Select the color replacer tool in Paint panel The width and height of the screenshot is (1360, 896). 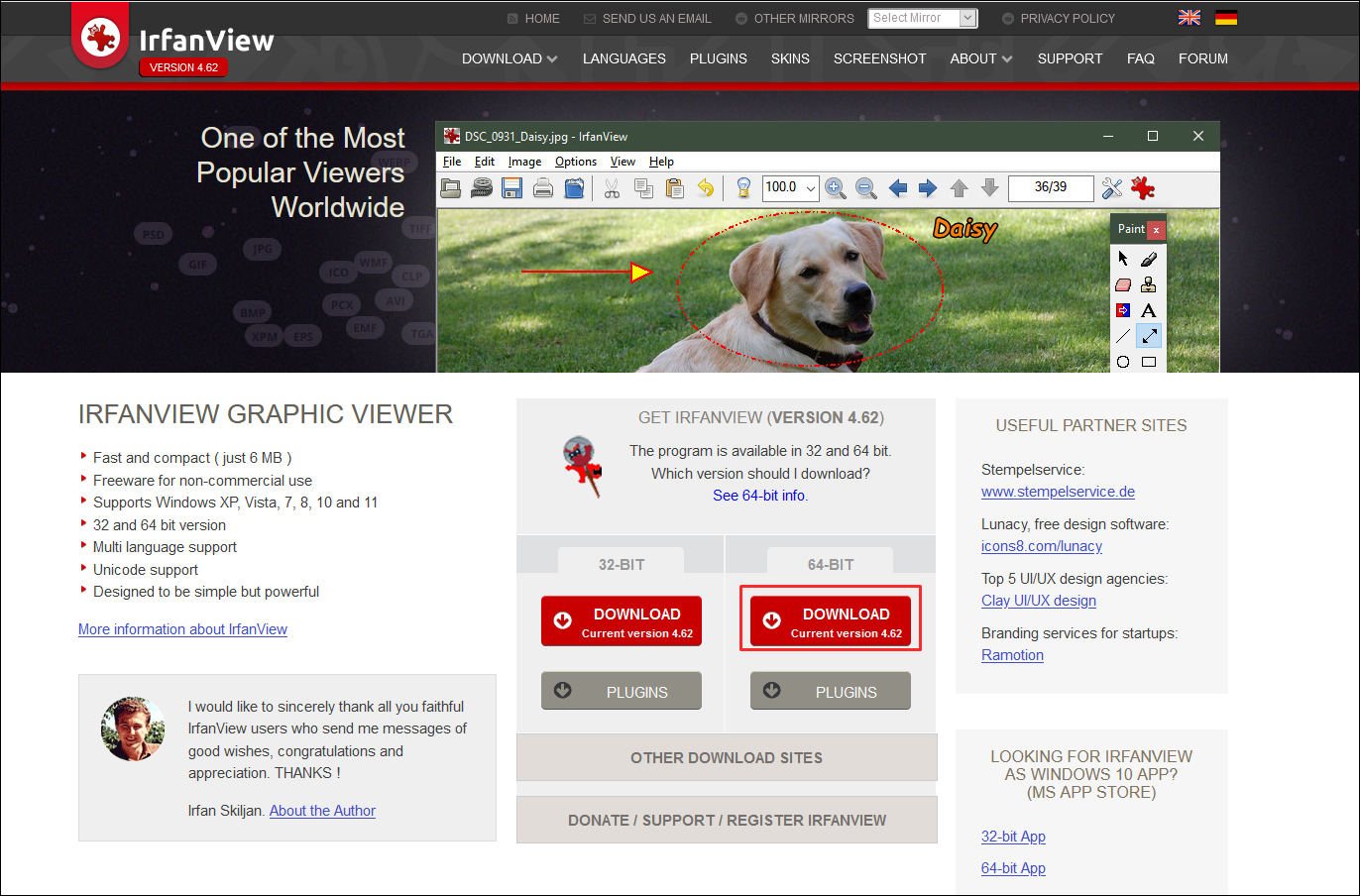1123,310
